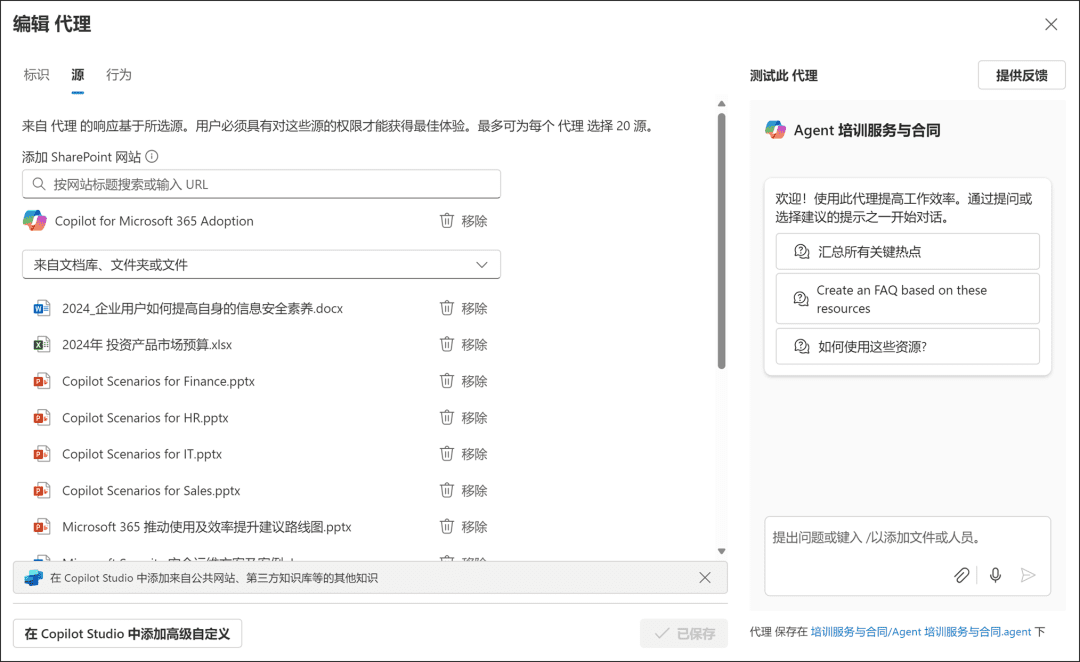Click the source list scrollbar thumb
The height and width of the screenshot is (662, 1080).
721,241
